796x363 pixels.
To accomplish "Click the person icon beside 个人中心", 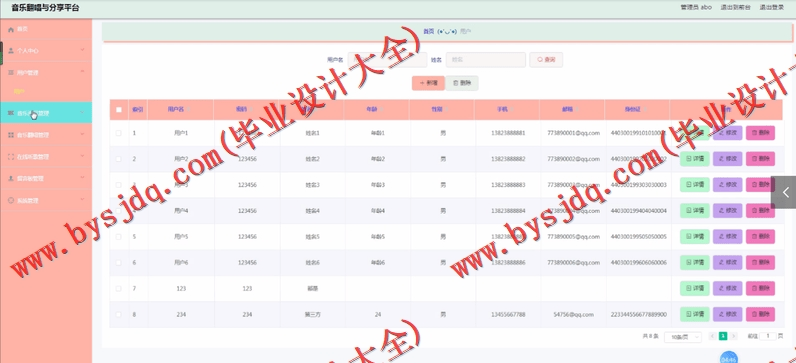I will click(11, 51).
